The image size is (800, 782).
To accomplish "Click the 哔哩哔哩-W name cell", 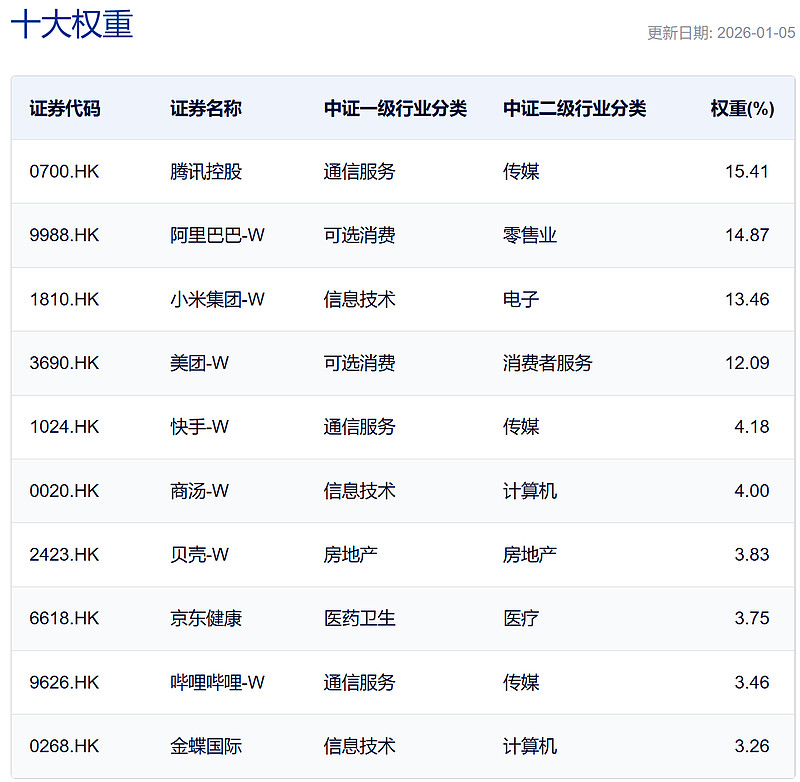I will (217, 683).
